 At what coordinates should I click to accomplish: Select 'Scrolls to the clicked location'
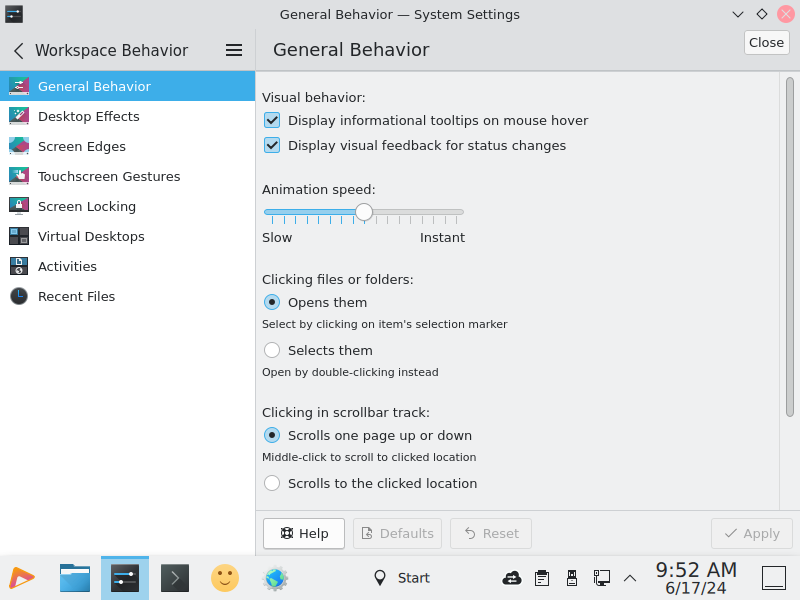pyautogui.click(x=272, y=483)
